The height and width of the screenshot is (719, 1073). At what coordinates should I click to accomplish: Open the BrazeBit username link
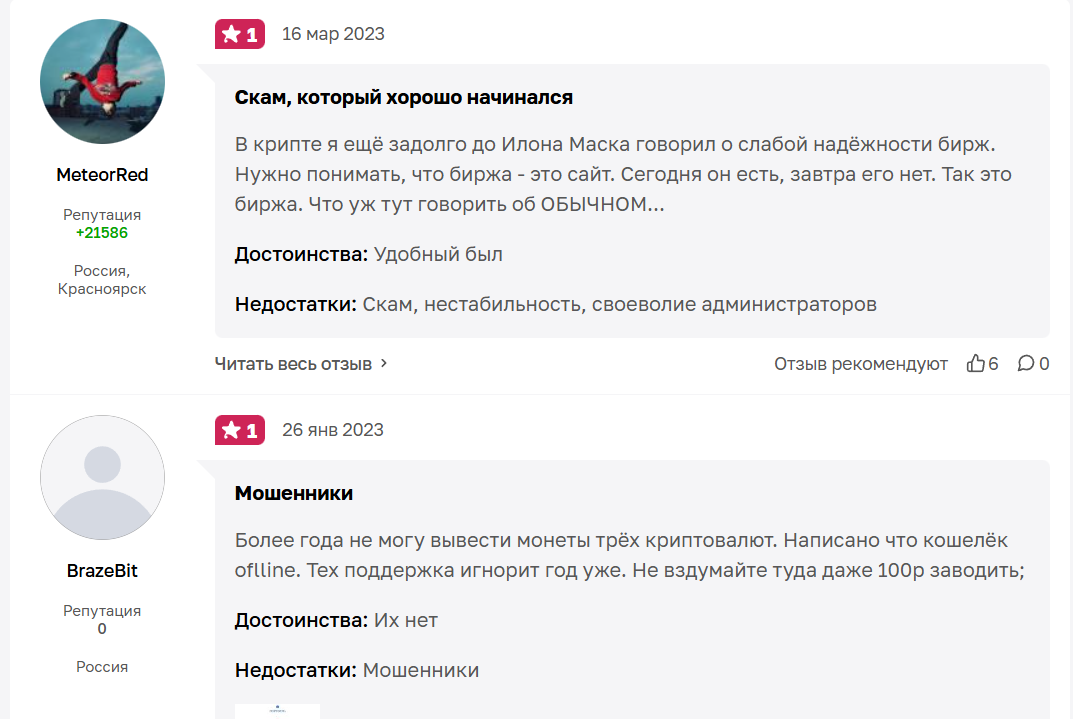tap(102, 571)
